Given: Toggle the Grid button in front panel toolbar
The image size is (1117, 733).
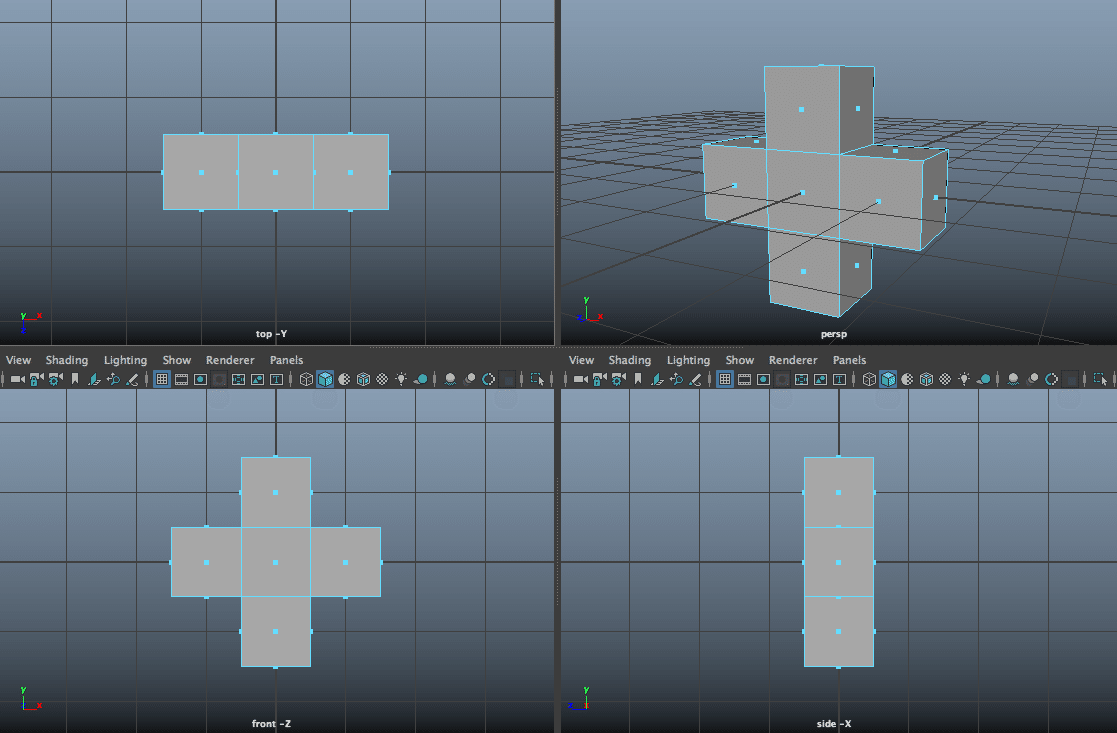Looking at the screenshot, I should point(162,379).
